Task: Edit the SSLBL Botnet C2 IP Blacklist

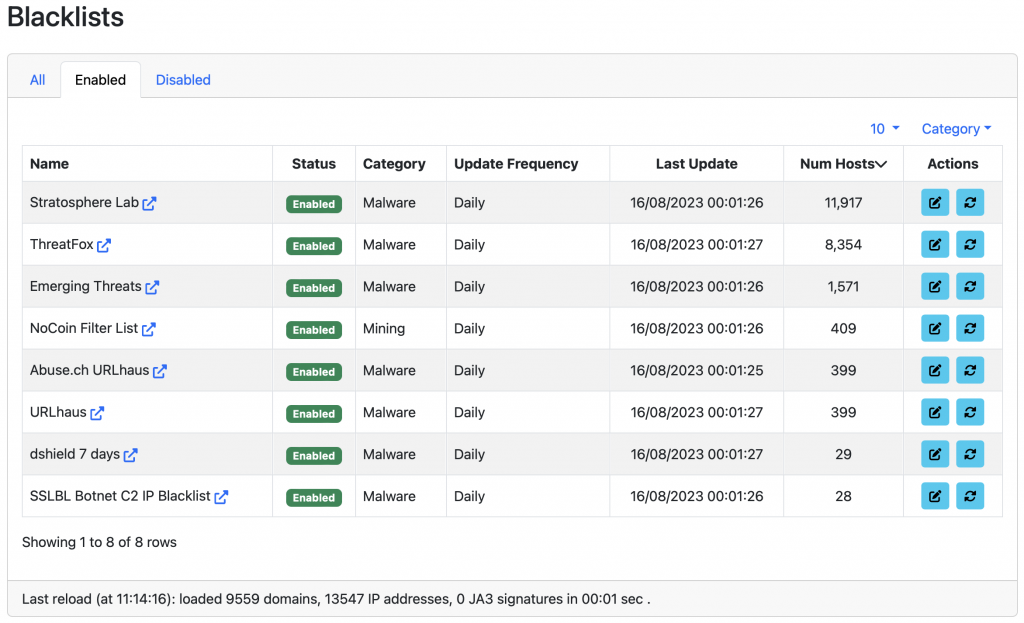Action: pyautogui.click(x=935, y=496)
